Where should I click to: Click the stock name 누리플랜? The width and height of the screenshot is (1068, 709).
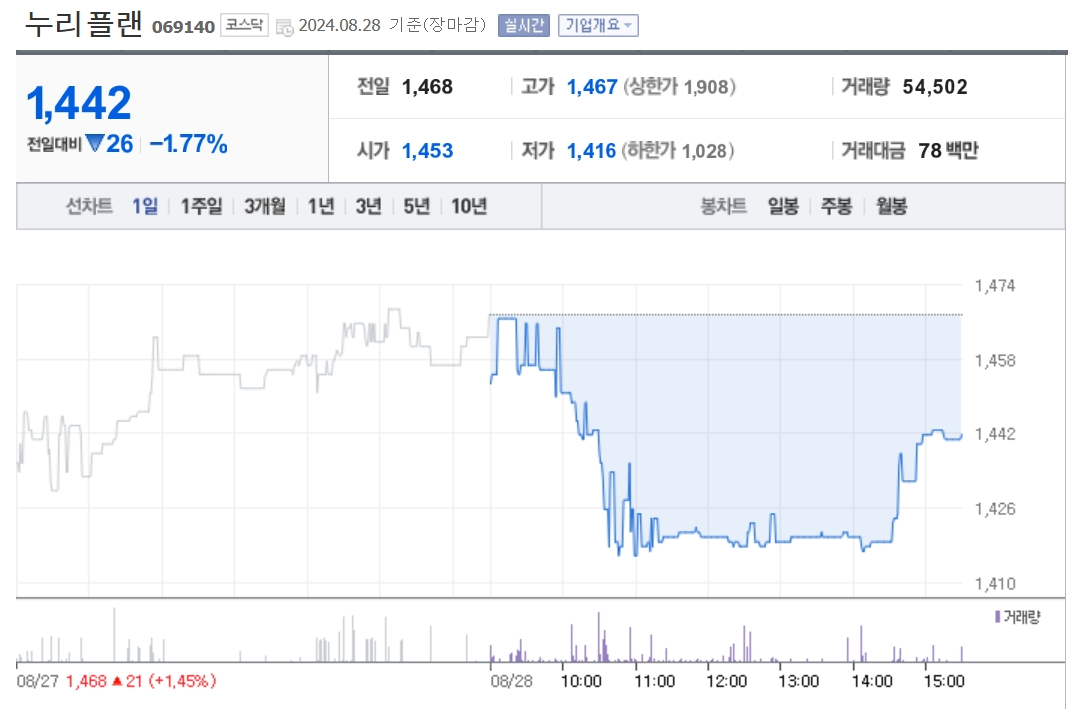(83, 24)
